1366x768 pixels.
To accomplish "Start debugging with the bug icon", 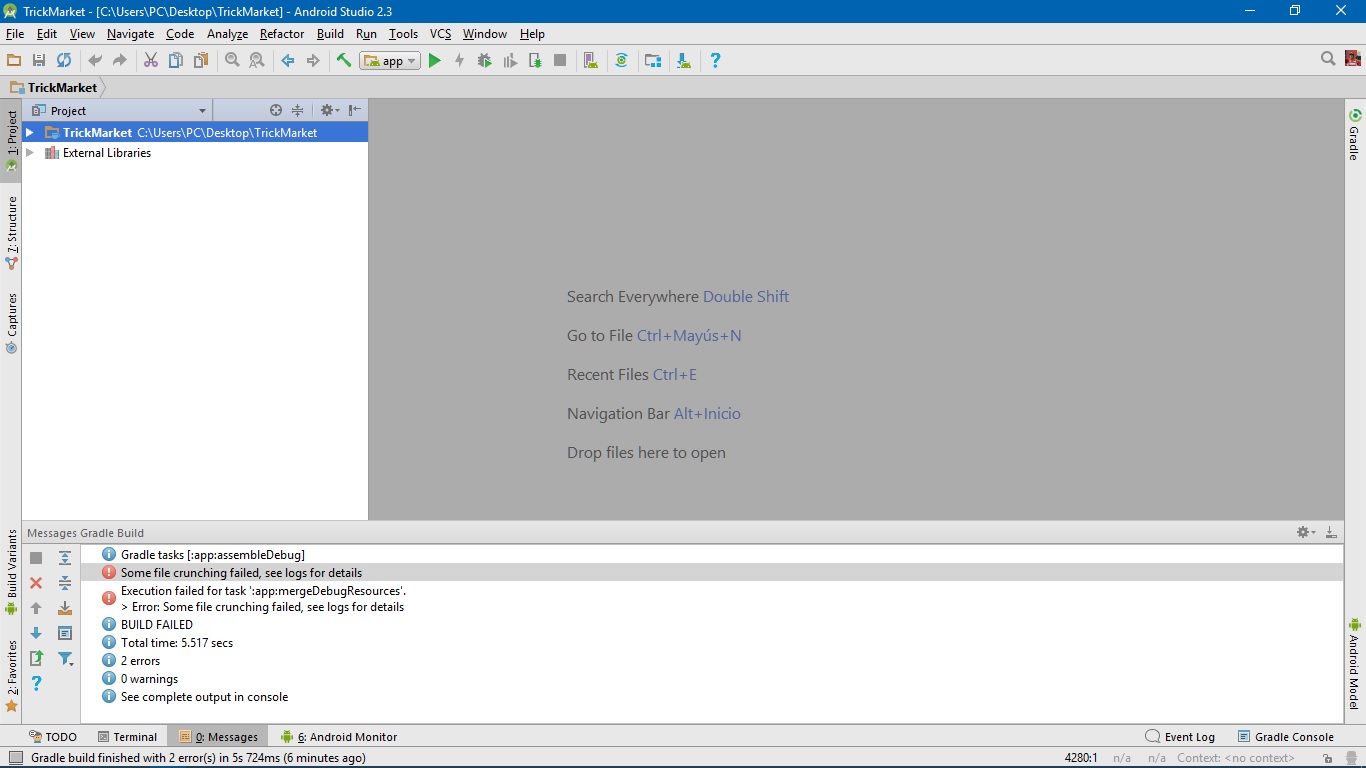I will [x=485, y=61].
